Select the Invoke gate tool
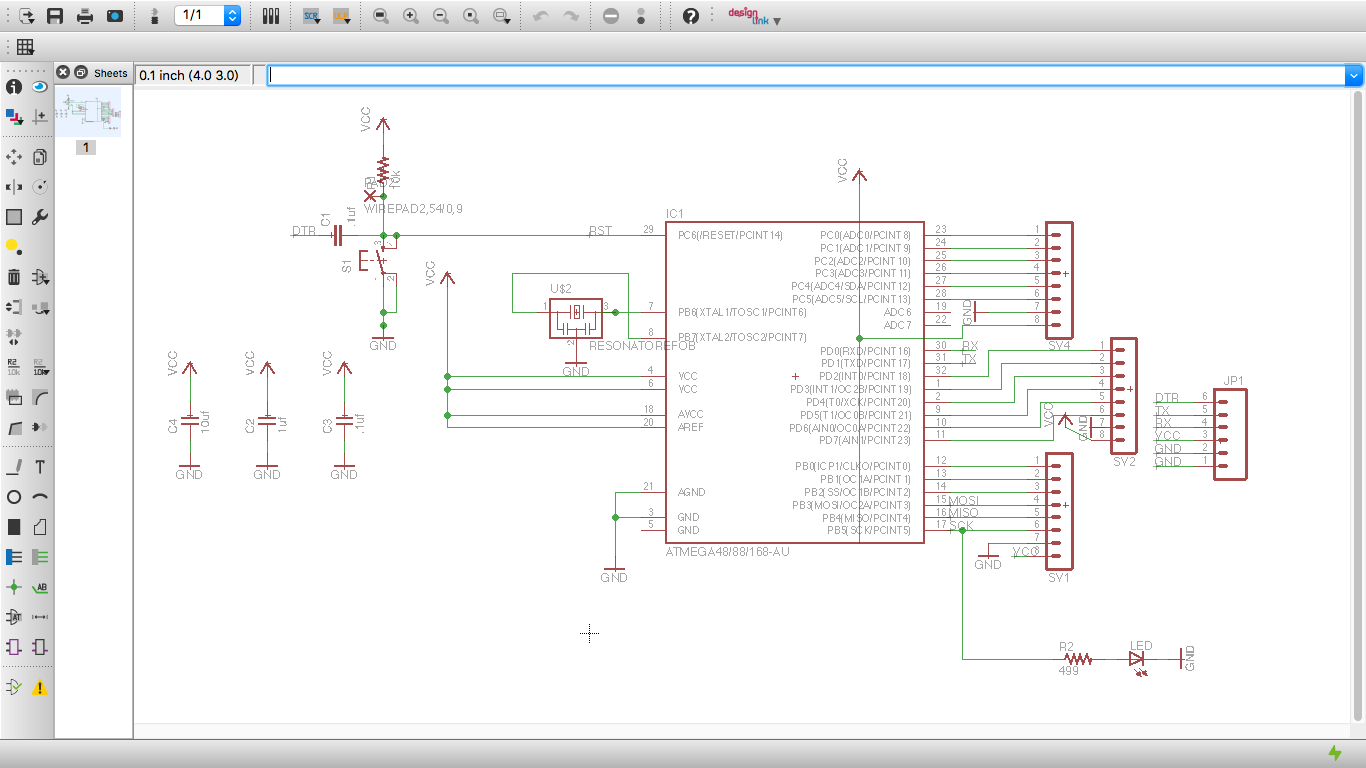 [40, 427]
